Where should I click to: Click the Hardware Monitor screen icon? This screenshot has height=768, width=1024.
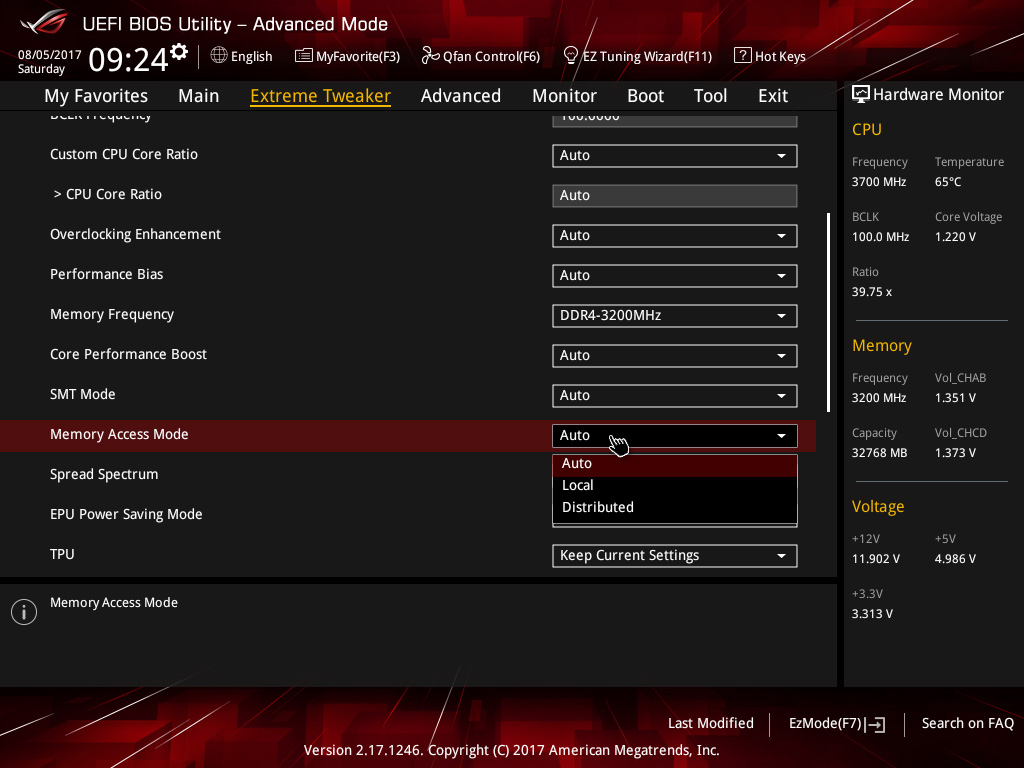click(x=861, y=95)
